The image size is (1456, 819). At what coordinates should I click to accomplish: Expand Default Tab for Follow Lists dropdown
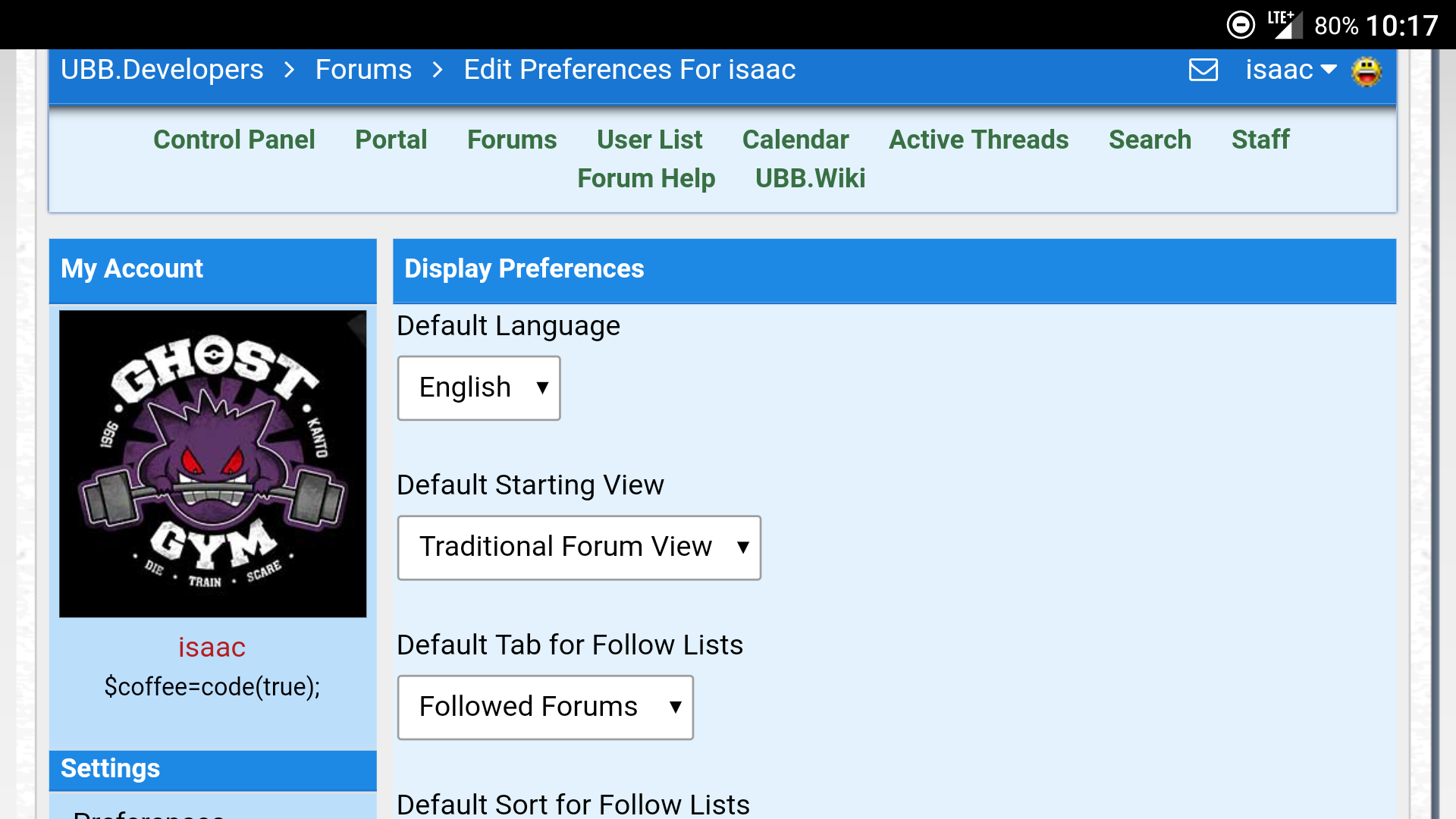546,708
